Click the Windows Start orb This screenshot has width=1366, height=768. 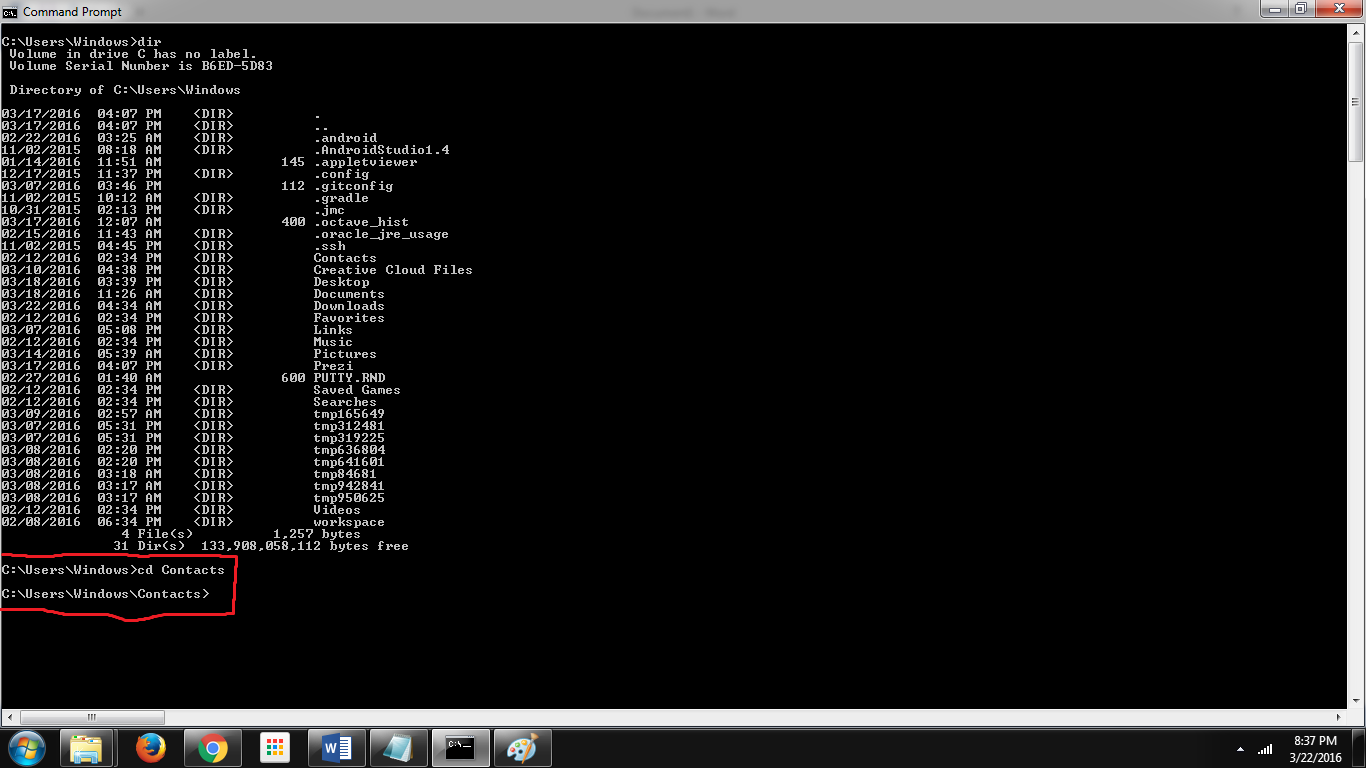25,747
